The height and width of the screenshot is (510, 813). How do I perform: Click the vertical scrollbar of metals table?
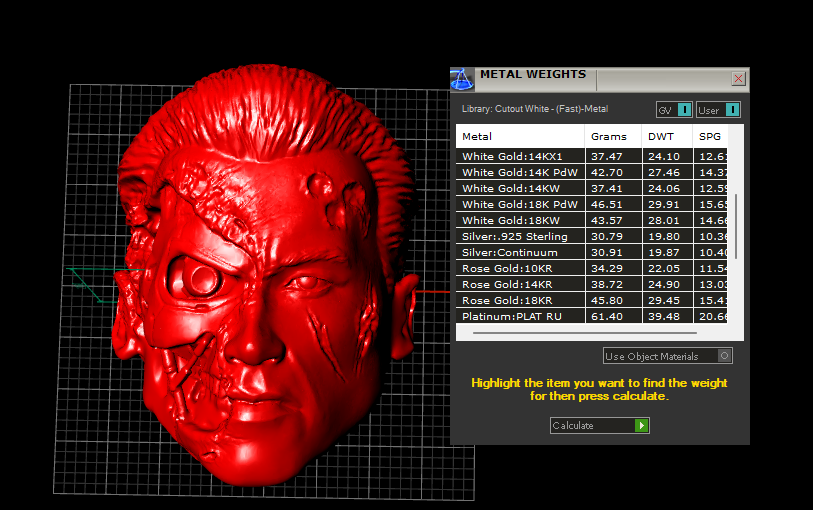tap(736, 226)
